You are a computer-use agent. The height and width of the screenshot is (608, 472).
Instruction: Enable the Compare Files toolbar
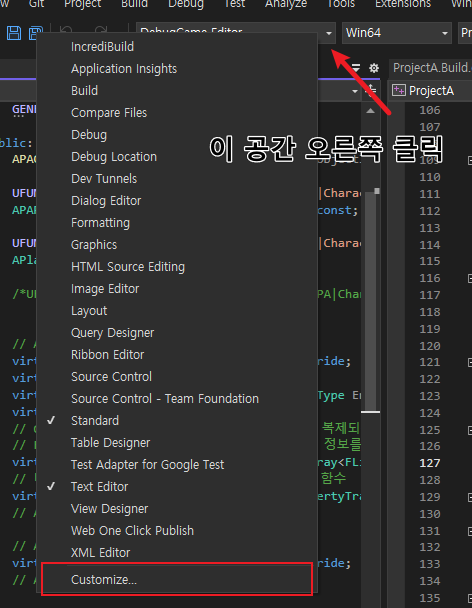[177, 113]
